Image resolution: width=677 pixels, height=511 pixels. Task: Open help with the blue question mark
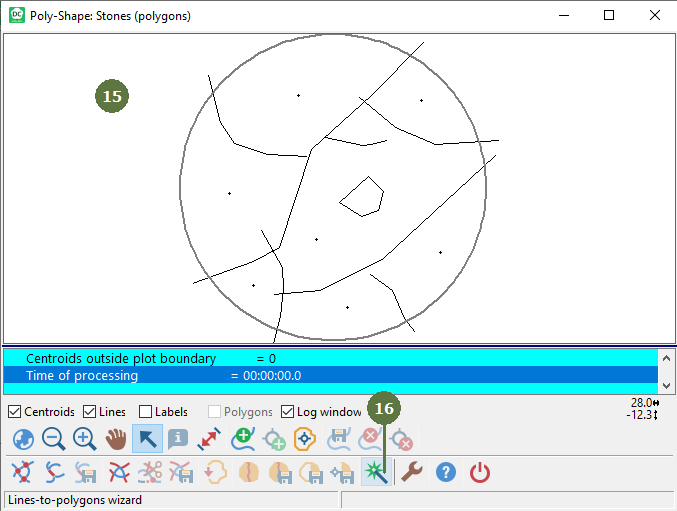click(x=446, y=472)
